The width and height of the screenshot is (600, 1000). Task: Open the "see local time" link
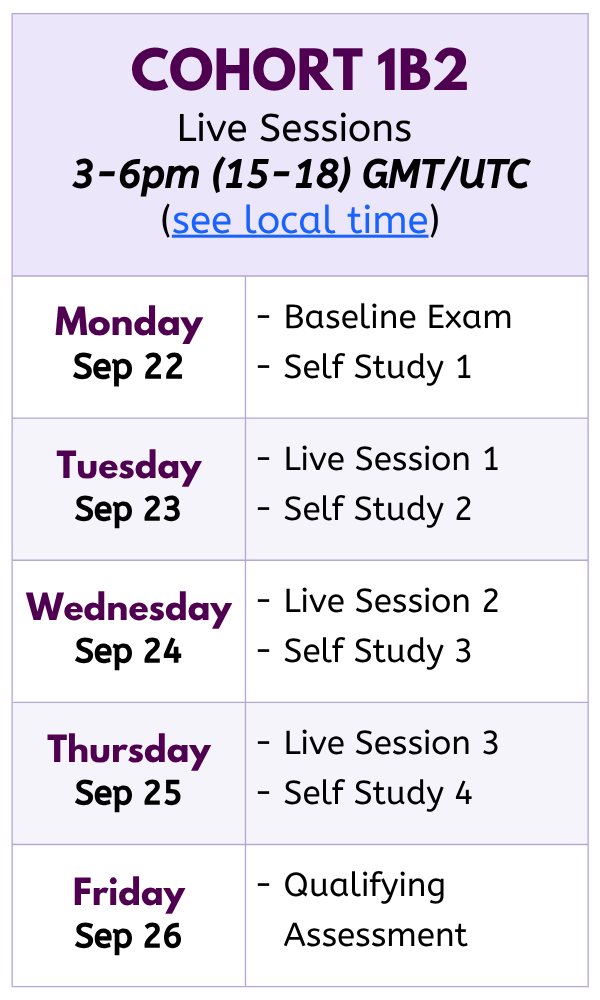[x=300, y=220]
